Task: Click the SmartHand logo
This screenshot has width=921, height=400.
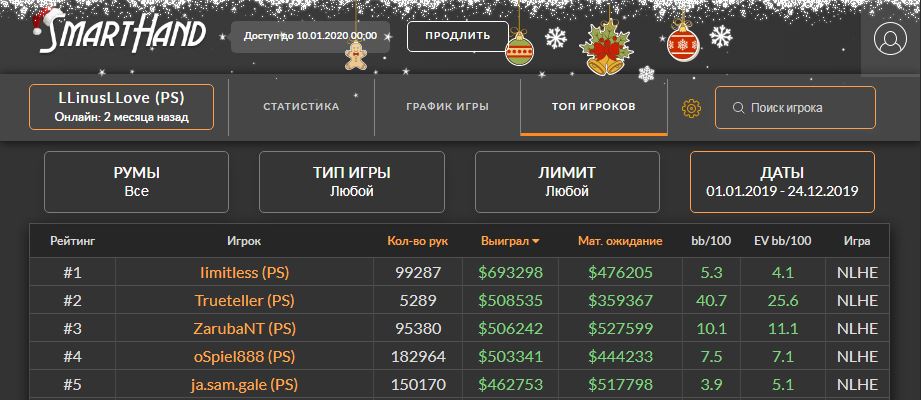Action: tap(118, 34)
